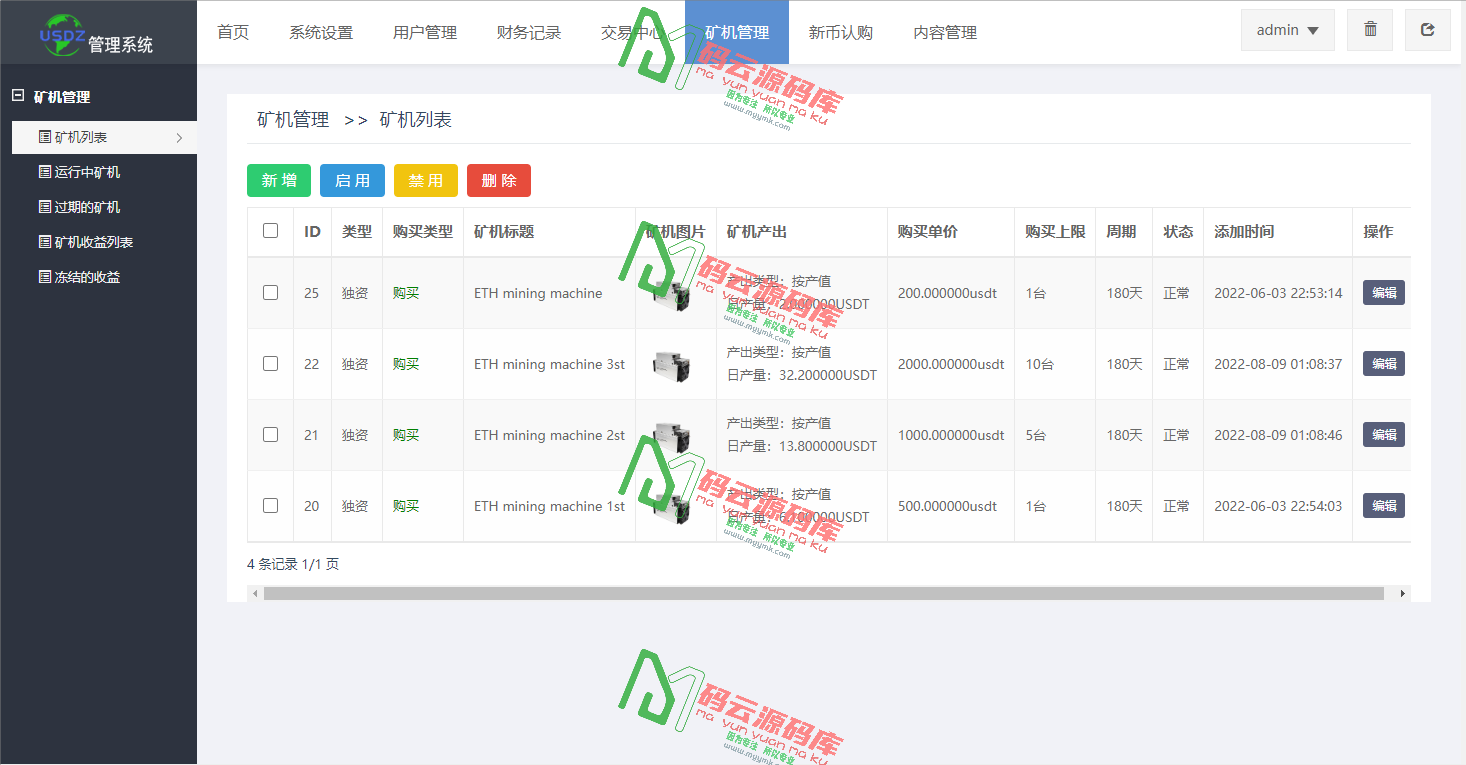The image size is (1466, 765).
Task: Open 冻结的收益 from the sidebar
Action: tap(80, 276)
